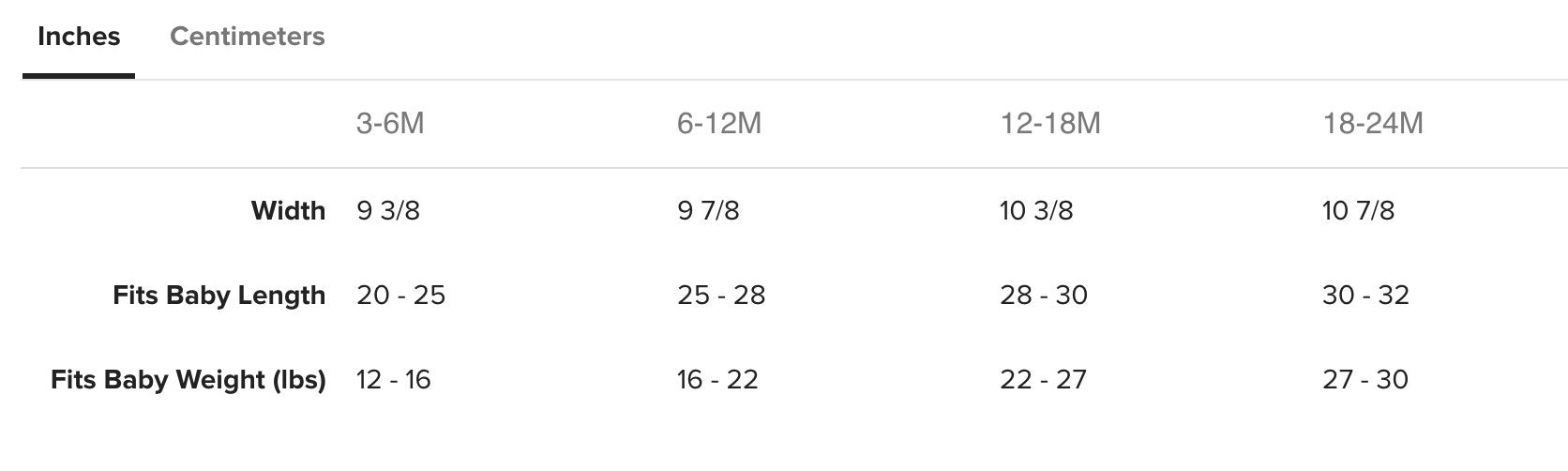The height and width of the screenshot is (471, 1568).
Task: Click the 3-6M size column header
Action: [390, 124]
